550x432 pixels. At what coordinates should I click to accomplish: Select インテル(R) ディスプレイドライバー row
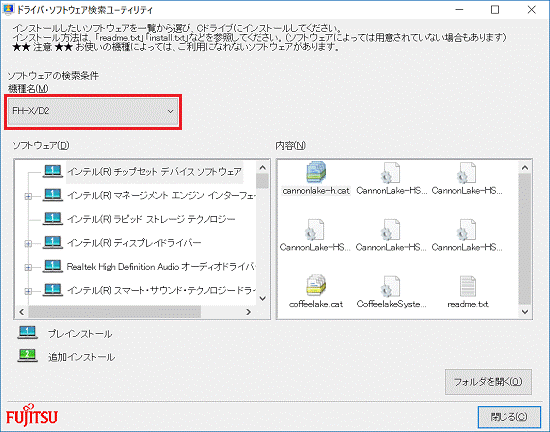point(134,243)
